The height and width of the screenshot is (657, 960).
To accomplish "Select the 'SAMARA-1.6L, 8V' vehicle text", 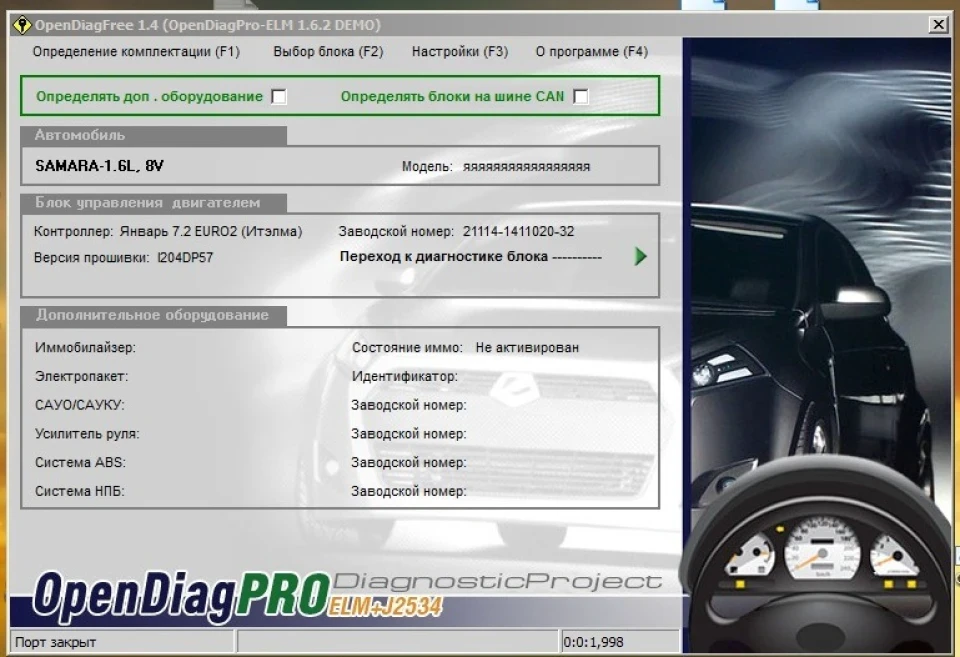I will 99,166.
